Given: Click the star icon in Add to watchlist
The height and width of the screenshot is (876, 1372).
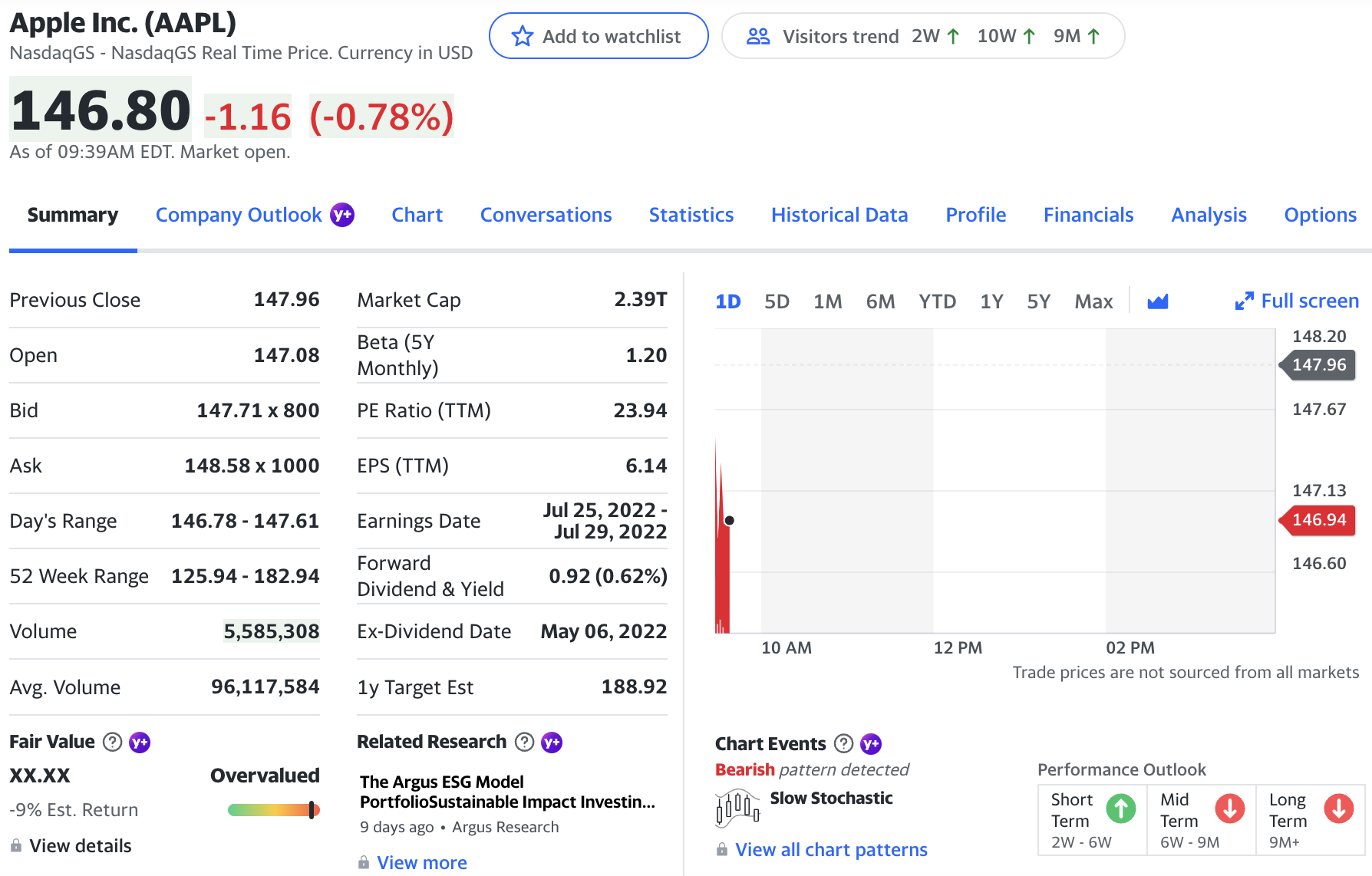Looking at the screenshot, I should pyautogui.click(x=523, y=36).
